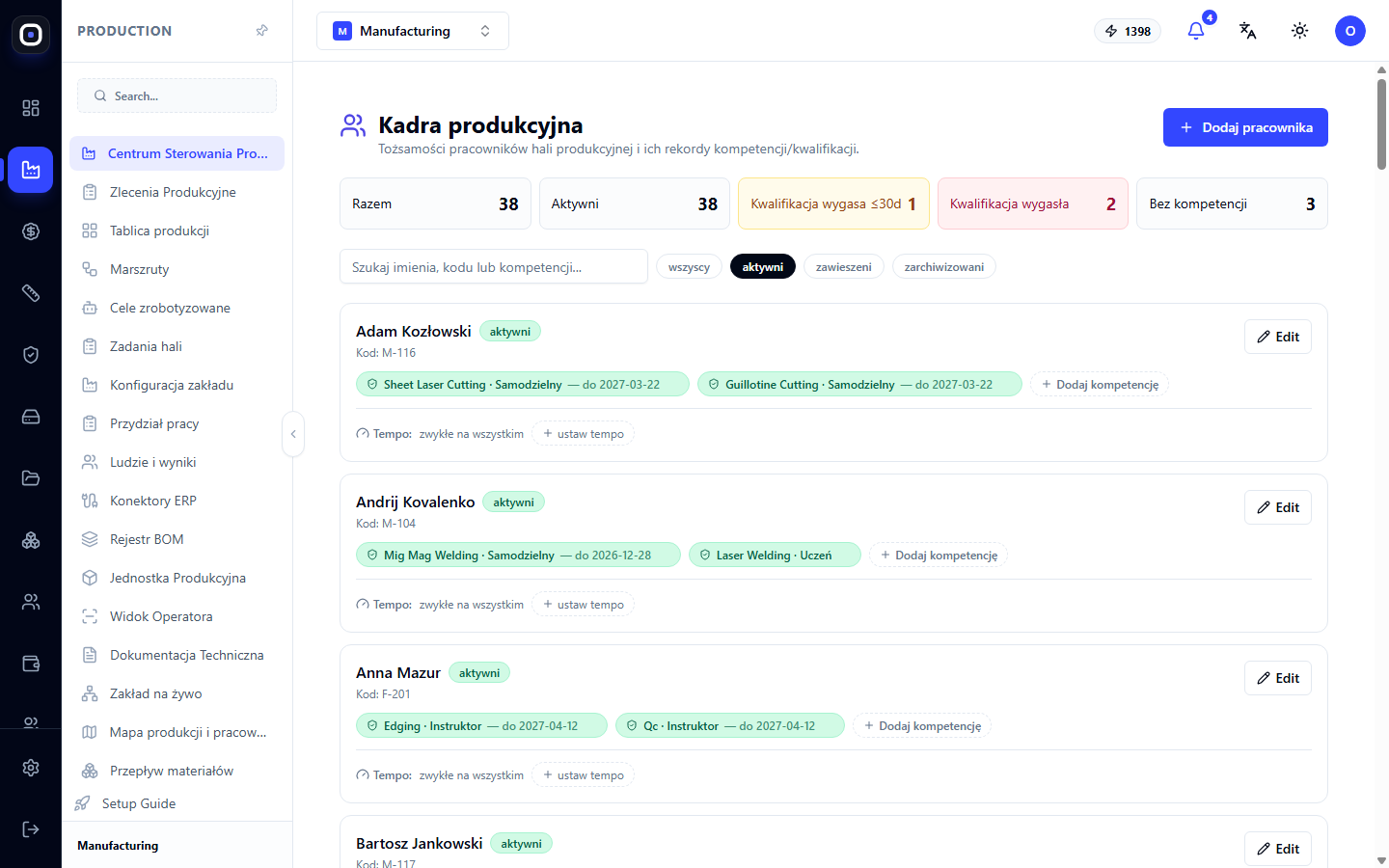Open the user avatar menu
Screen dimensions: 1389x868
click(1350, 31)
